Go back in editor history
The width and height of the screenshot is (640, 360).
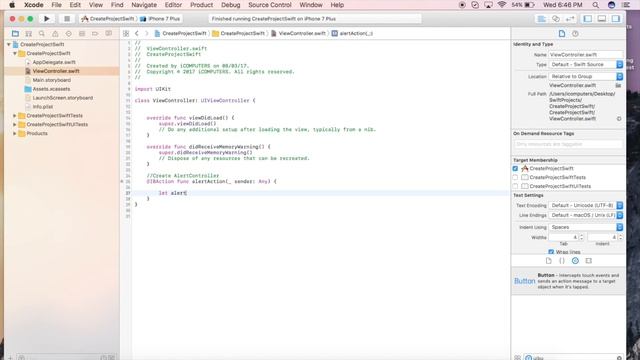(137, 33)
